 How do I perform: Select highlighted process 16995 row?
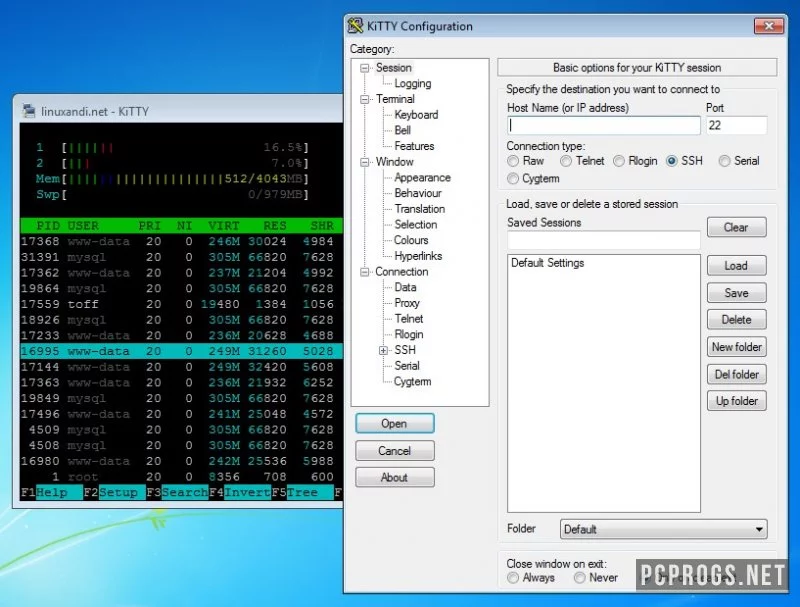pyautogui.click(x=181, y=351)
